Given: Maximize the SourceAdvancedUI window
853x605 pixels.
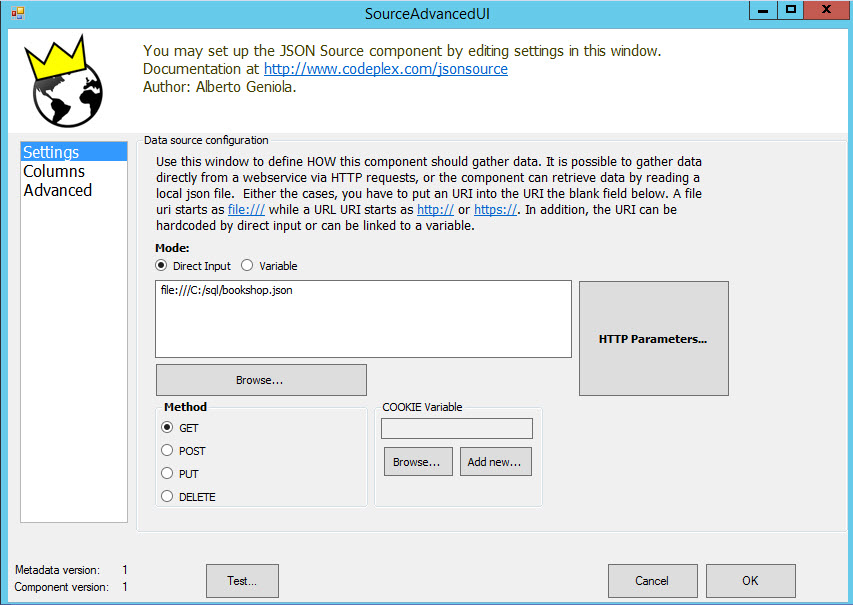Looking at the screenshot, I should [x=790, y=10].
